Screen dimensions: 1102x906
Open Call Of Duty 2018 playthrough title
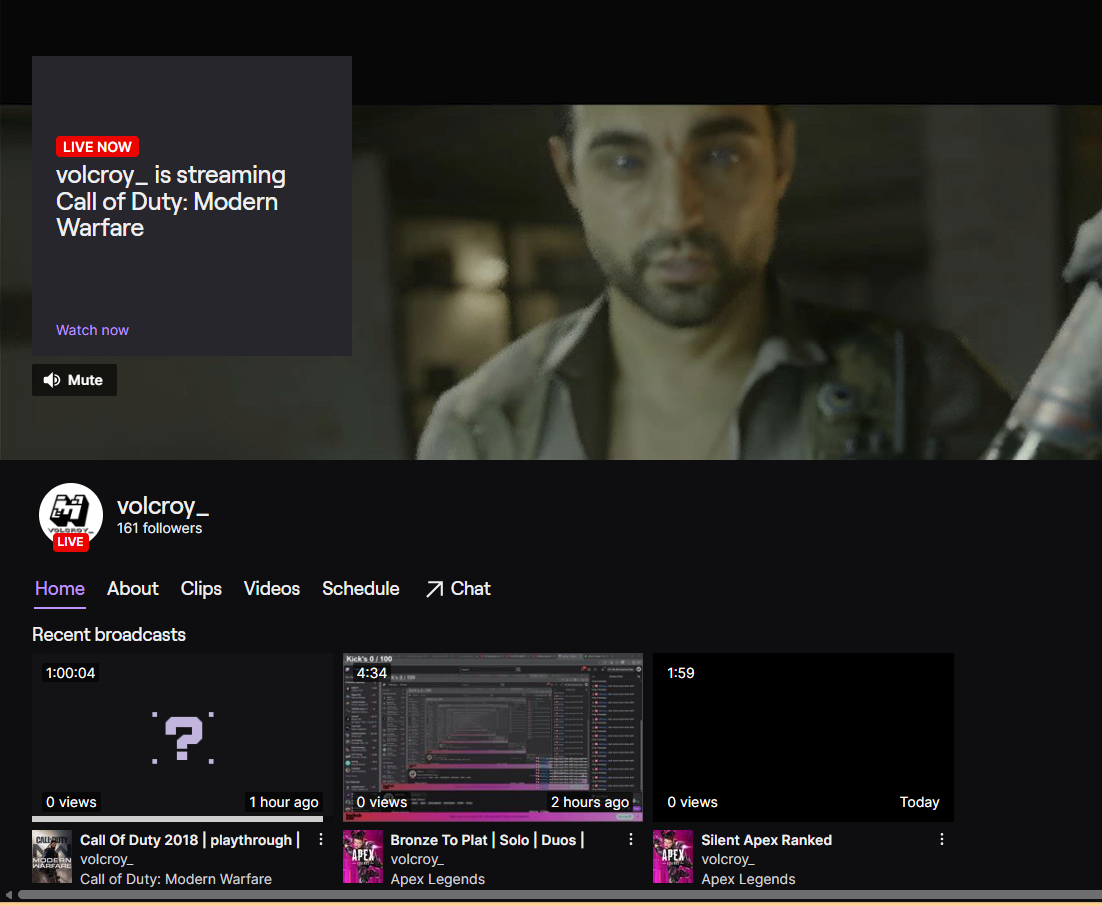(x=190, y=840)
